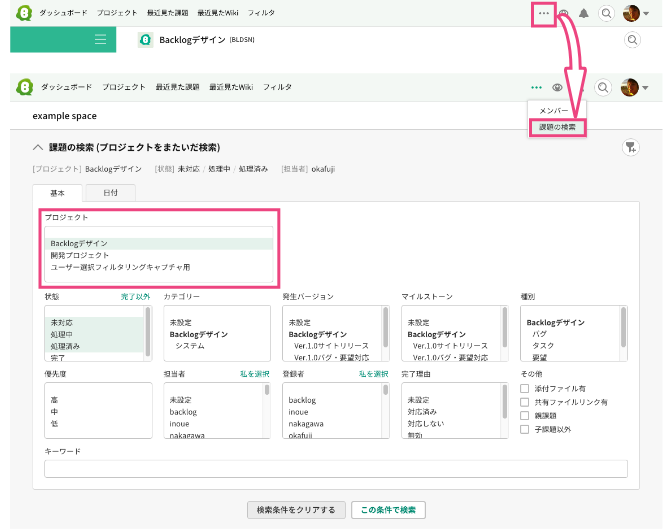Switch to the 基本 tab
The width and height of the screenshot is (663, 529).
(x=58, y=193)
